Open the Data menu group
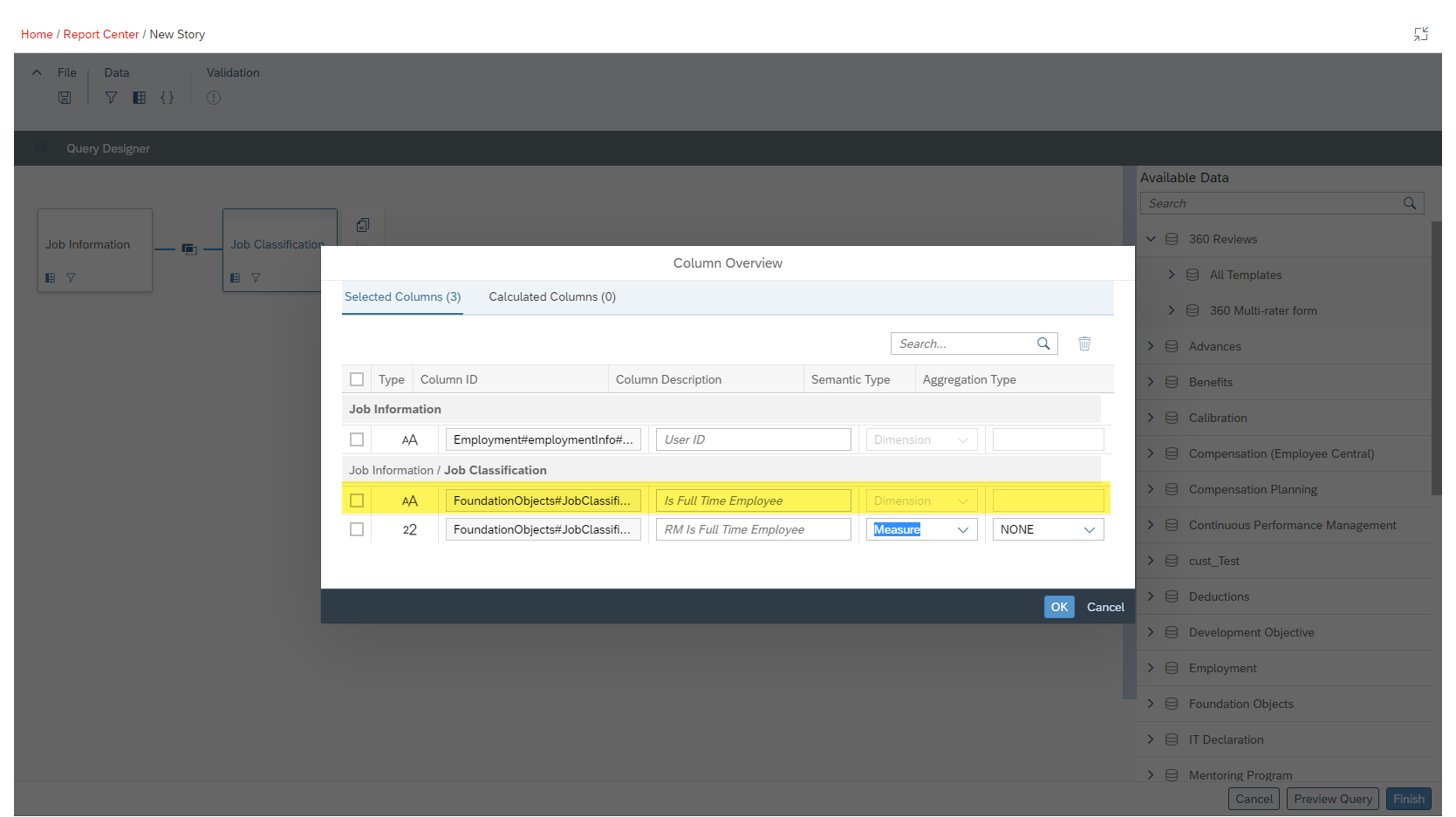Image resolution: width=1456 pixels, height=817 pixels. point(117,72)
